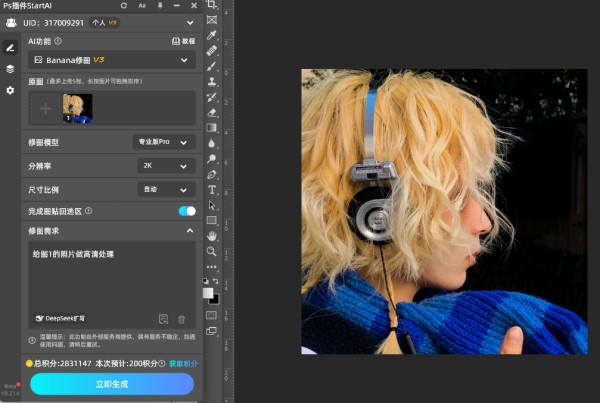Open the Banana修图 V3 function dropdown
Screen dimensions: 600x403
tap(110, 60)
